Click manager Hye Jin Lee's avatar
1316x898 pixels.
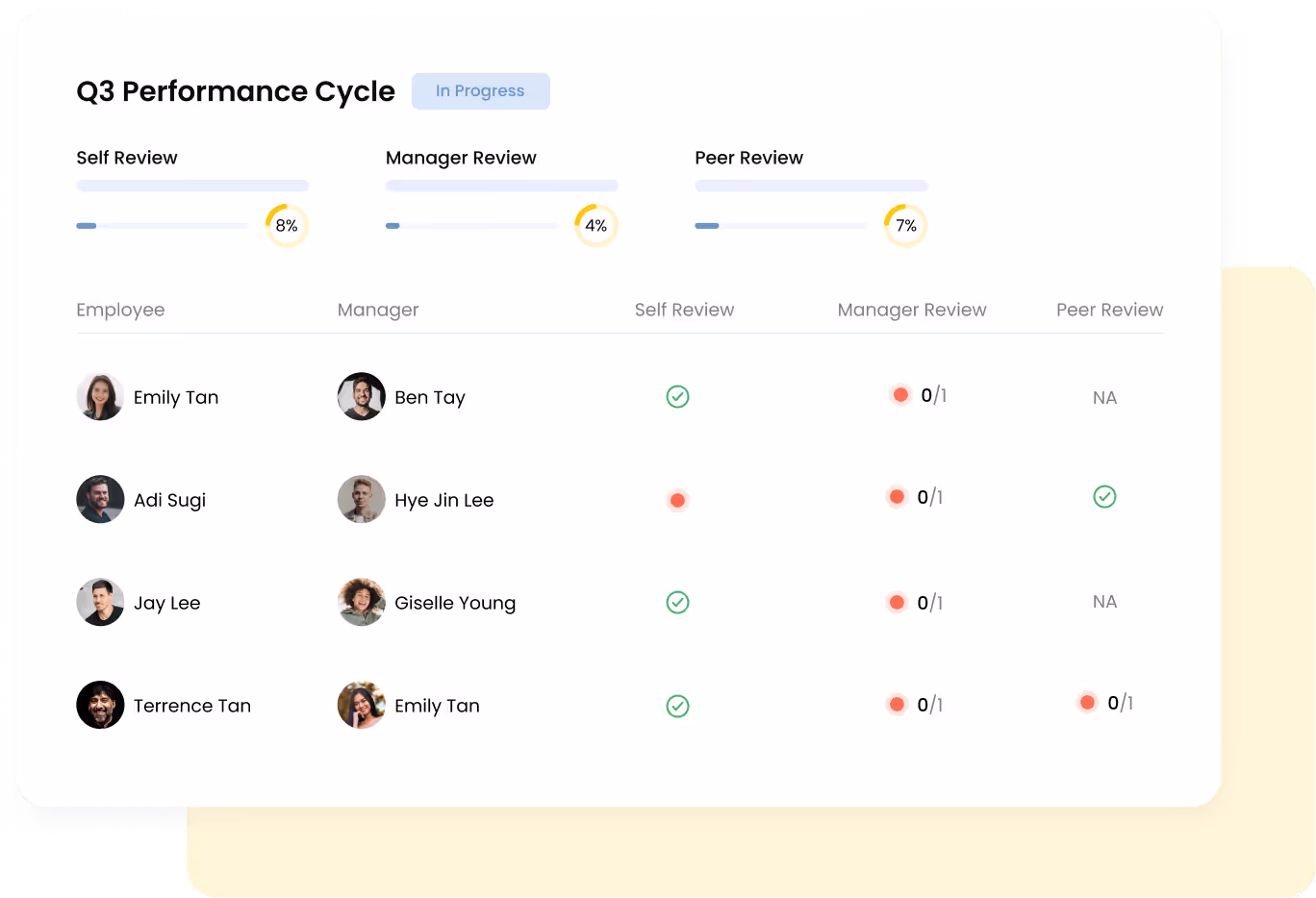click(362, 499)
